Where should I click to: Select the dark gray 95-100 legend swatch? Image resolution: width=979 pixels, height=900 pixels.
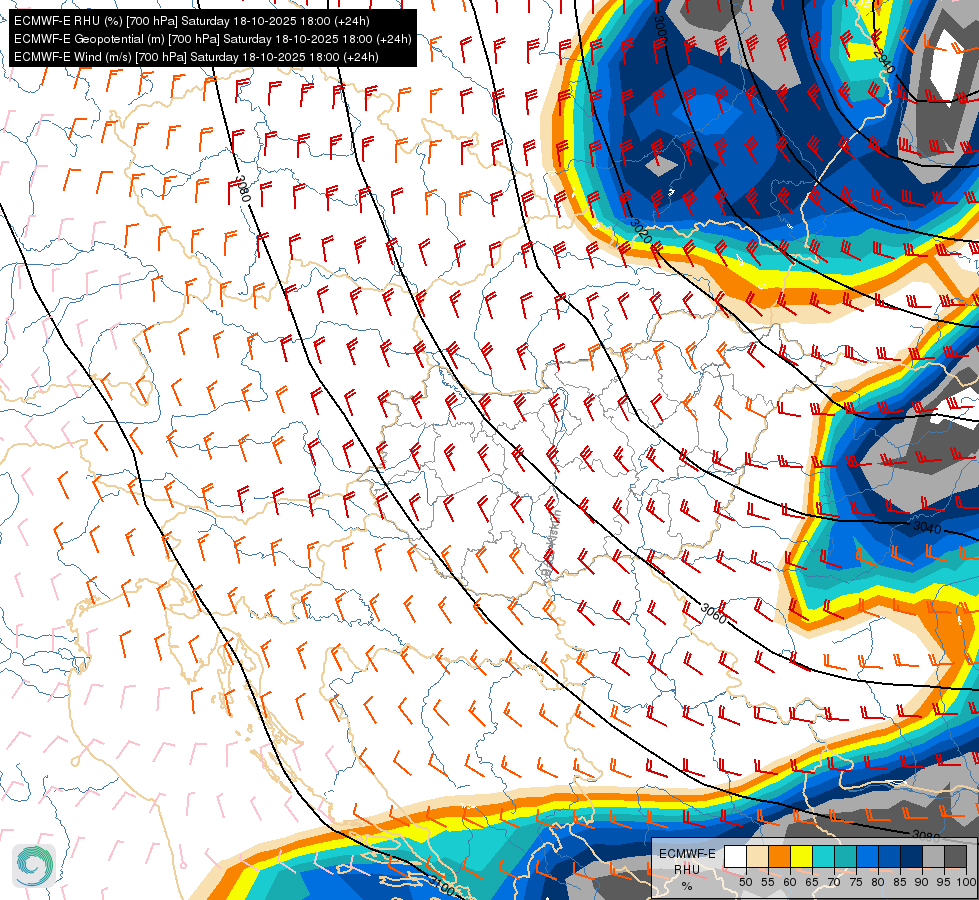956,856
